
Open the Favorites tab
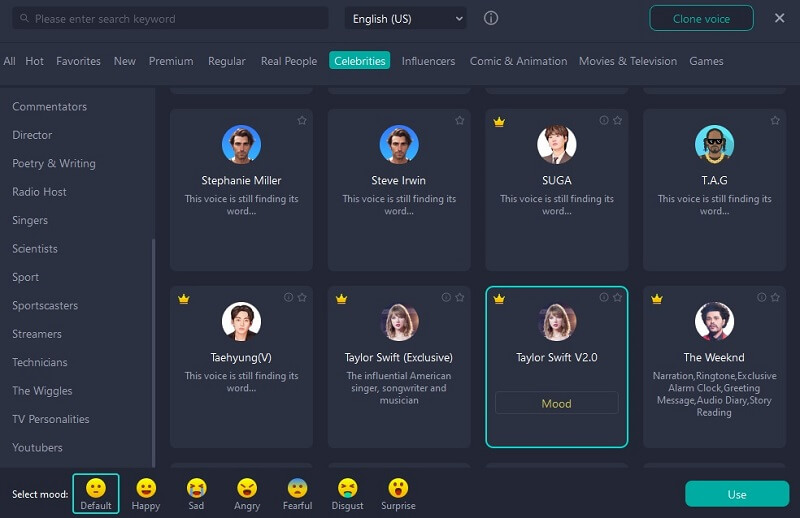[78, 61]
